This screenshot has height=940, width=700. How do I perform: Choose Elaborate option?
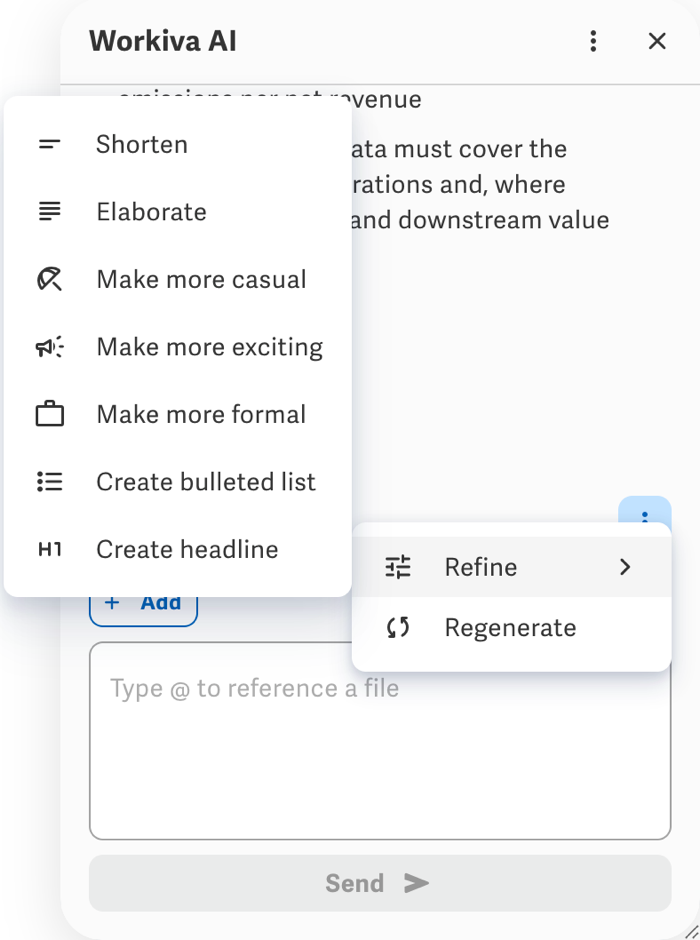177,212
